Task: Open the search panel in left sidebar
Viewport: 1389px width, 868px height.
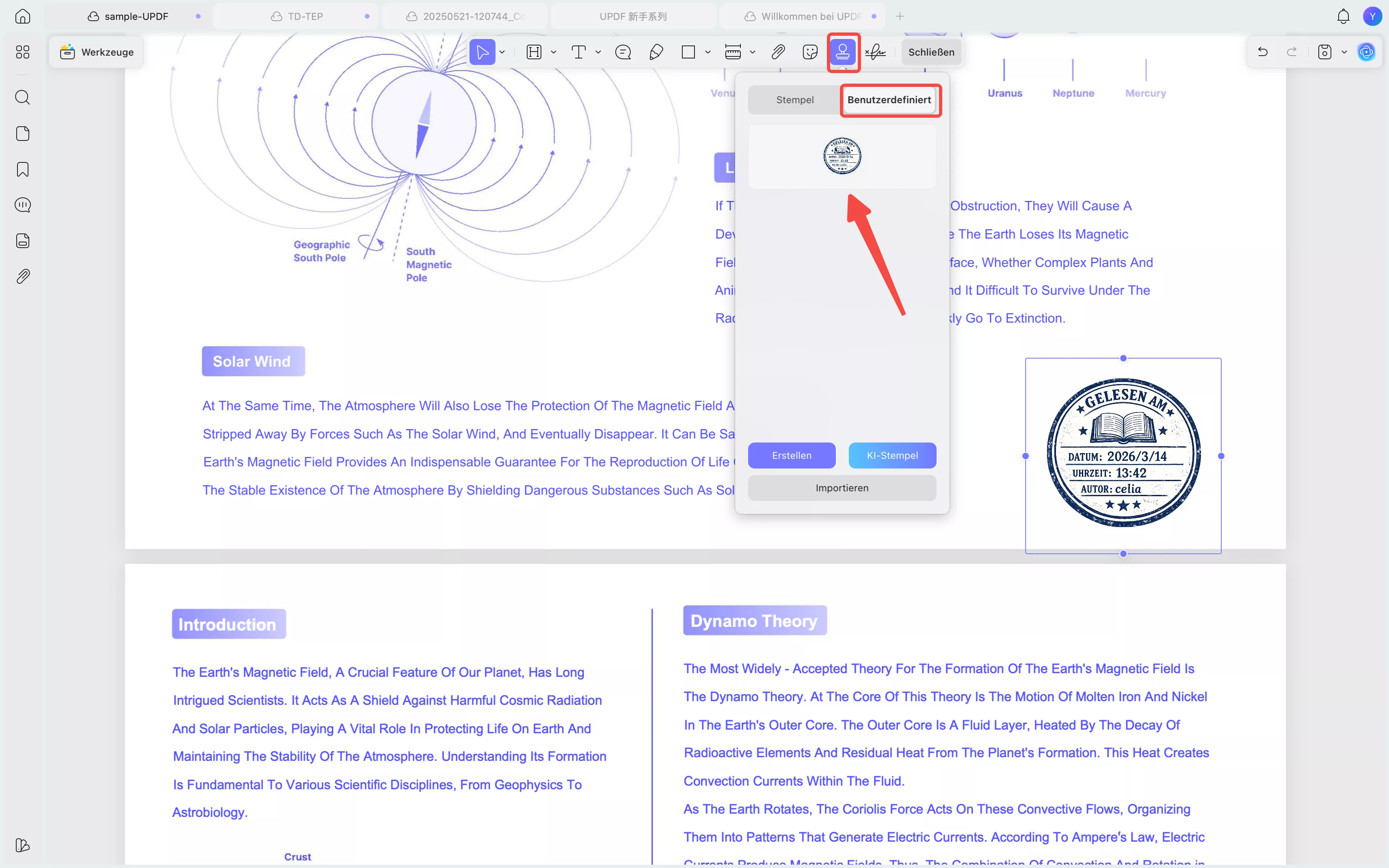Action: 22,97
